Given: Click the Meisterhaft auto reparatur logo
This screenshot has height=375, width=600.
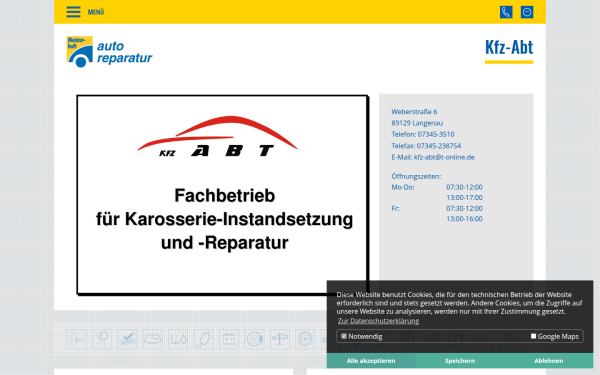Looking at the screenshot, I should click(x=109, y=52).
